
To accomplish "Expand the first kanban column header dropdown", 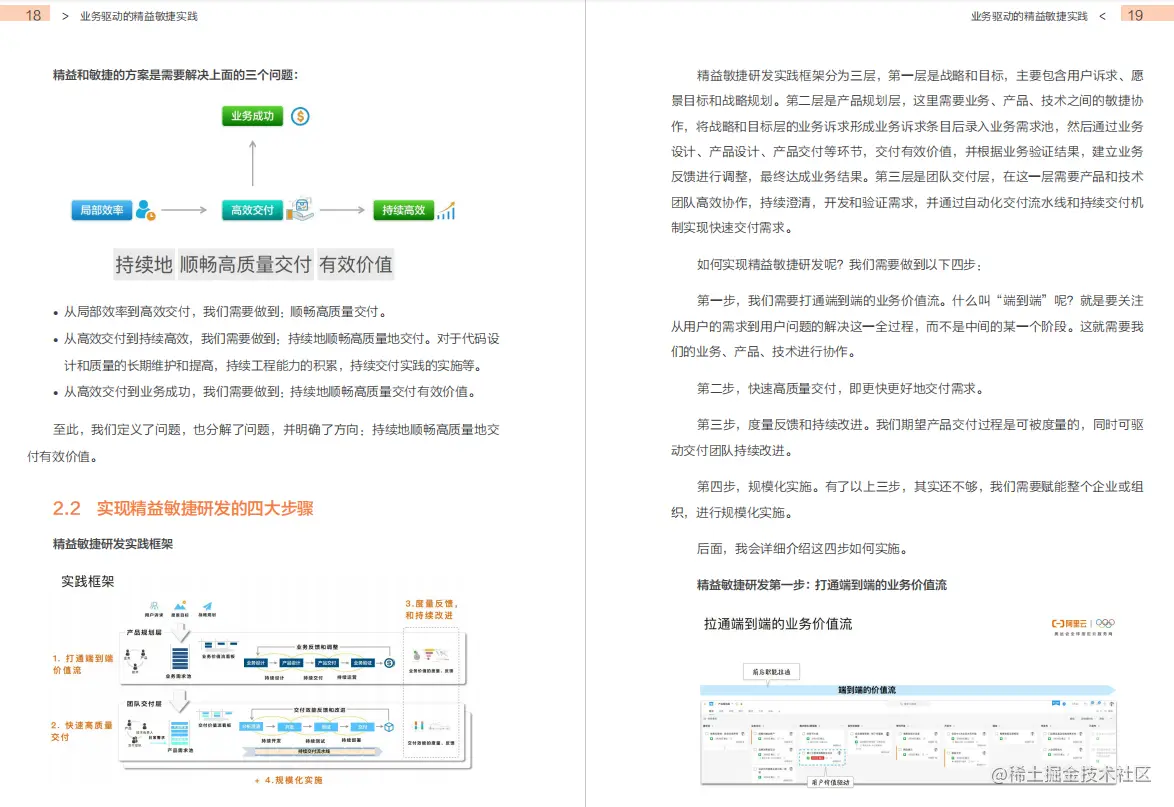I will [x=713, y=725].
